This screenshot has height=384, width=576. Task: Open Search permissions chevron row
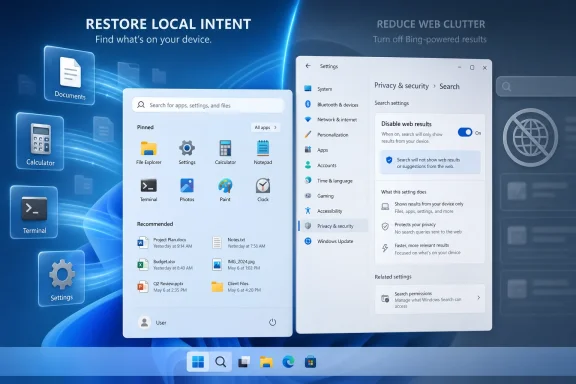pyautogui.click(x=430, y=298)
